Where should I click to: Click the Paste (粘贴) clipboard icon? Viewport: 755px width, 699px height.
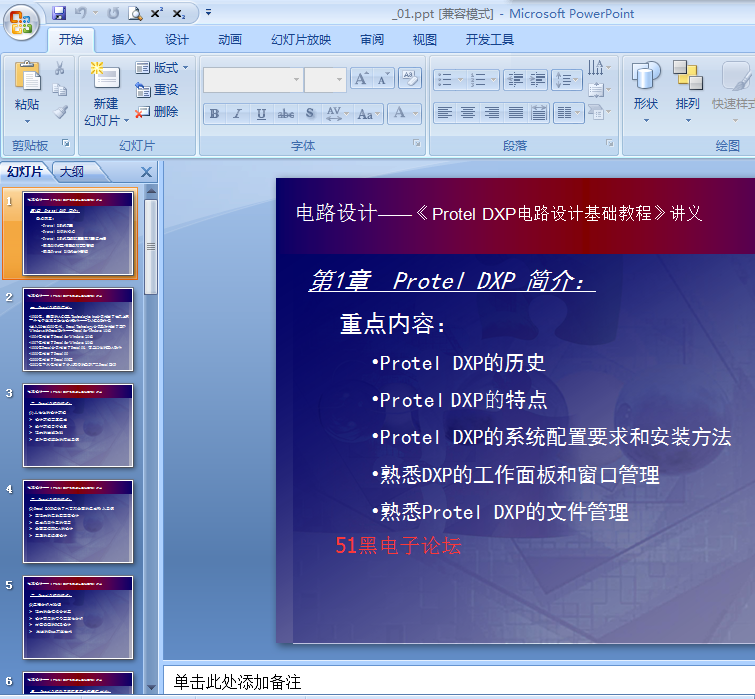[27, 76]
